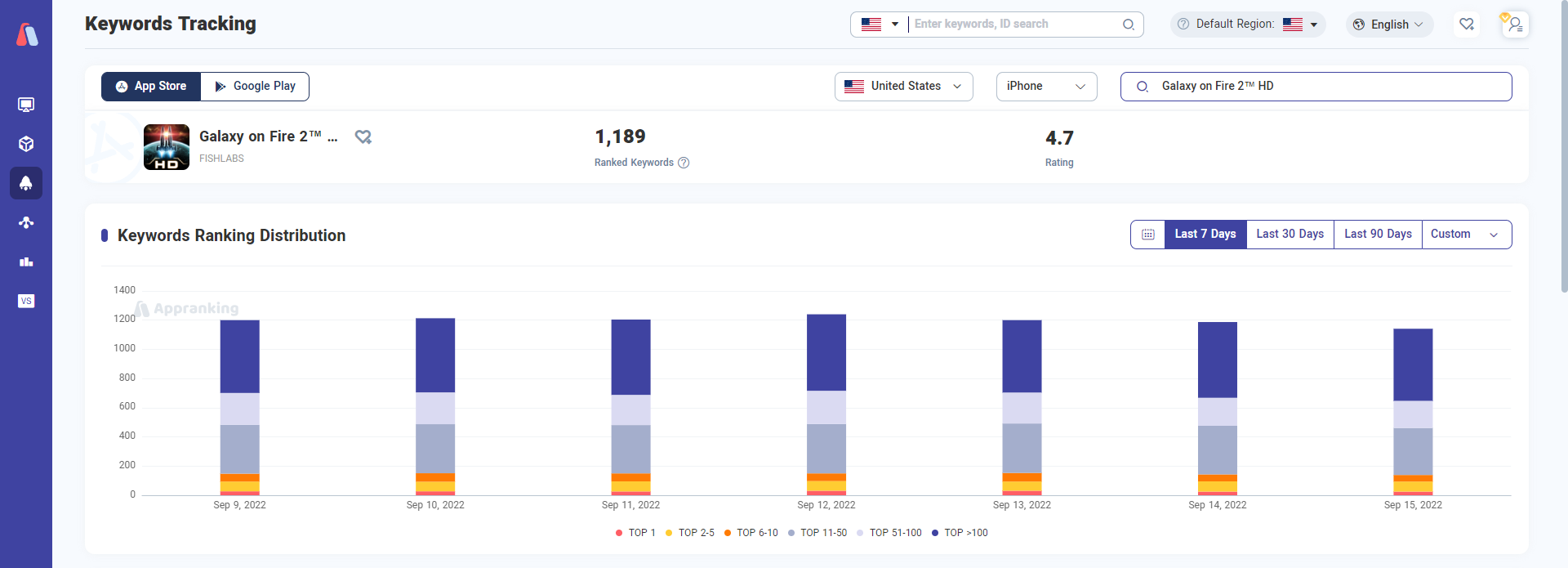Click the Ranked Keywords info question icon
1568x568 pixels.
click(684, 163)
